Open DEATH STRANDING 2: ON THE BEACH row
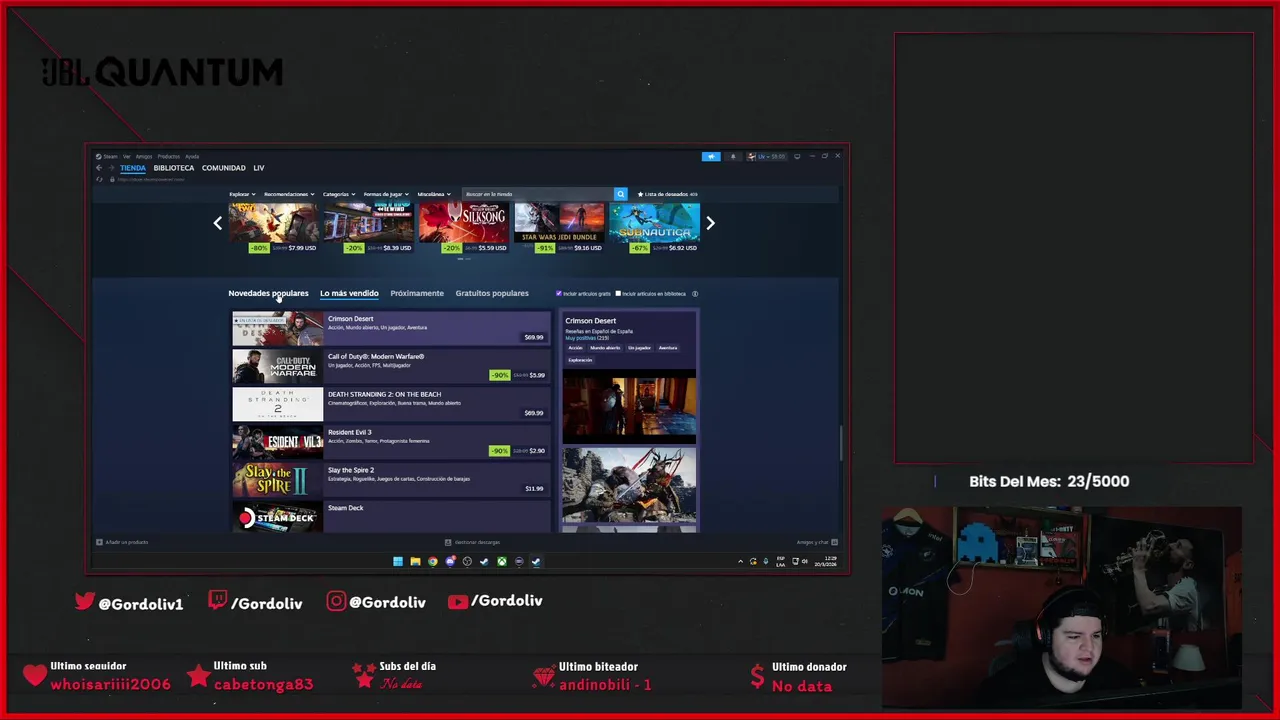 coord(391,404)
